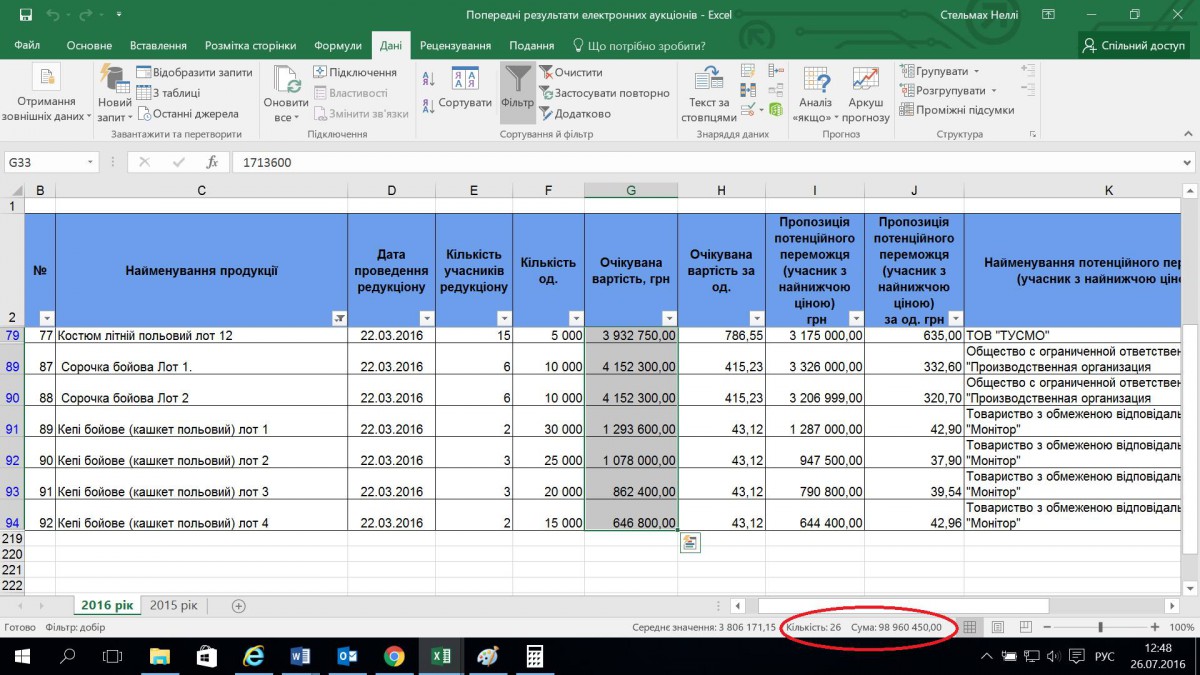Image resolution: width=1200 pixels, height=675 pixels.
Task: Click the Sort A-Z ascending icon
Action: pos(428,81)
